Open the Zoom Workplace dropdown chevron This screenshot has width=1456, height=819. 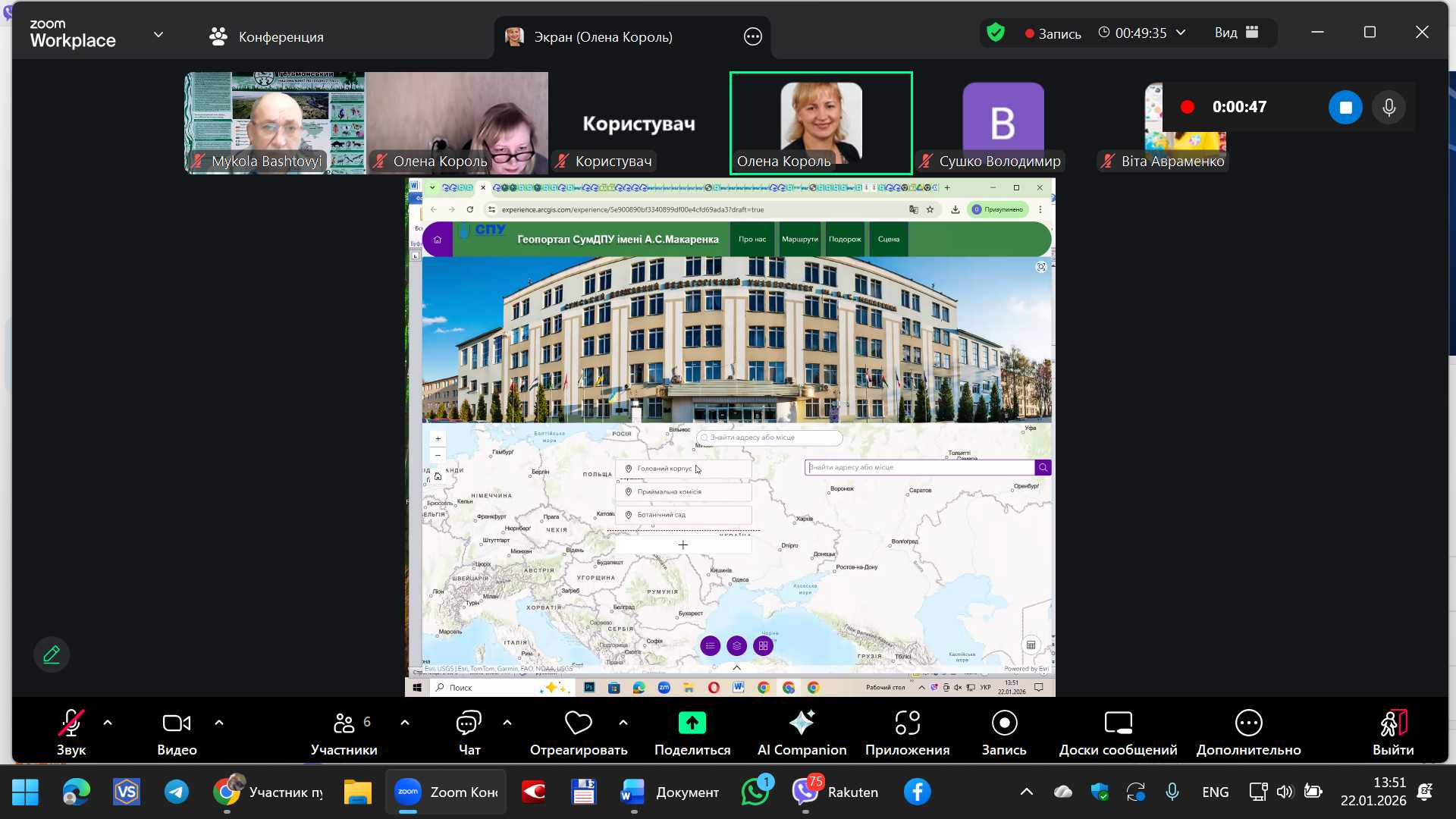(158, 35)
